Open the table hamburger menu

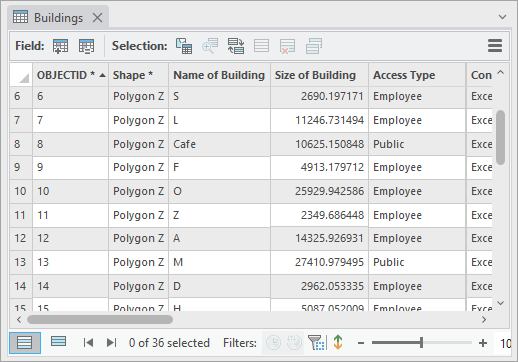(495, 46)
